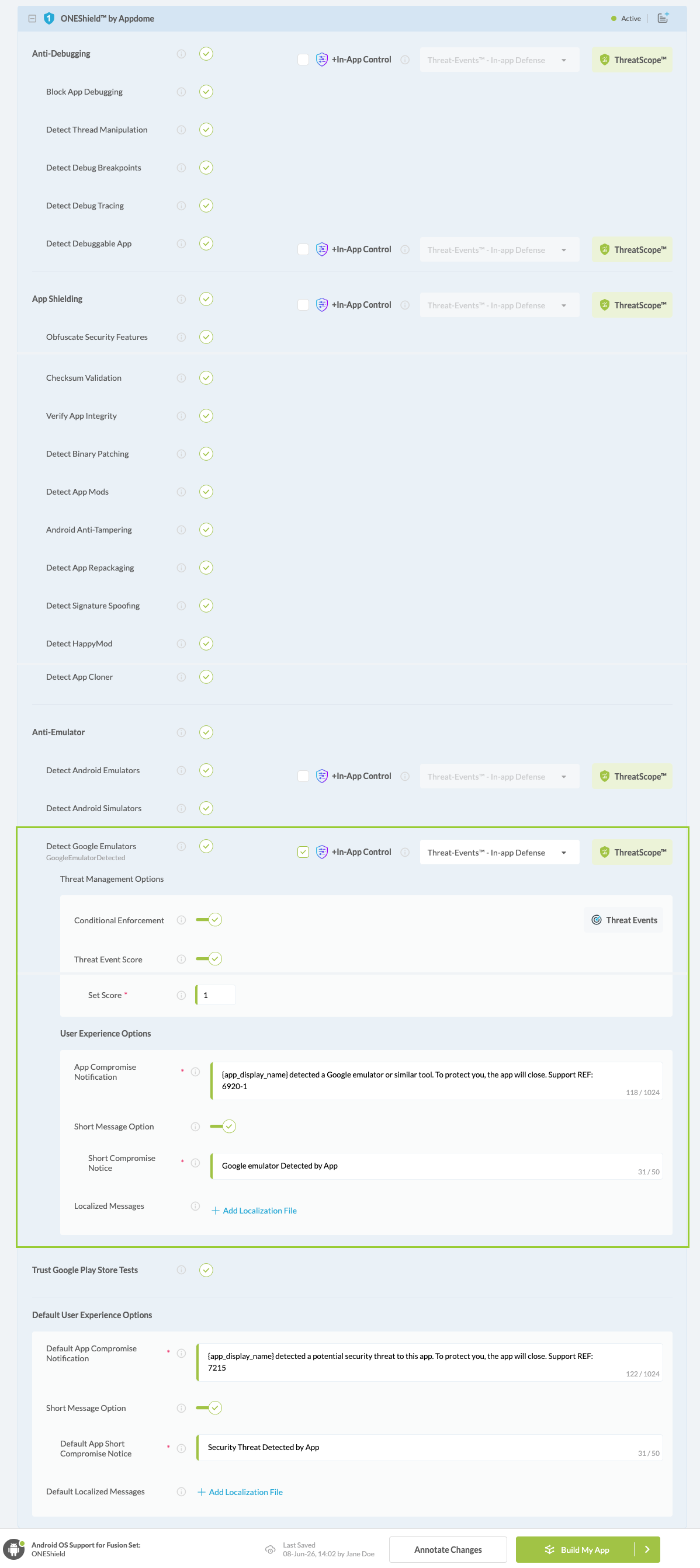
Task: Open Threat Events button
Action: coord(623,920)
